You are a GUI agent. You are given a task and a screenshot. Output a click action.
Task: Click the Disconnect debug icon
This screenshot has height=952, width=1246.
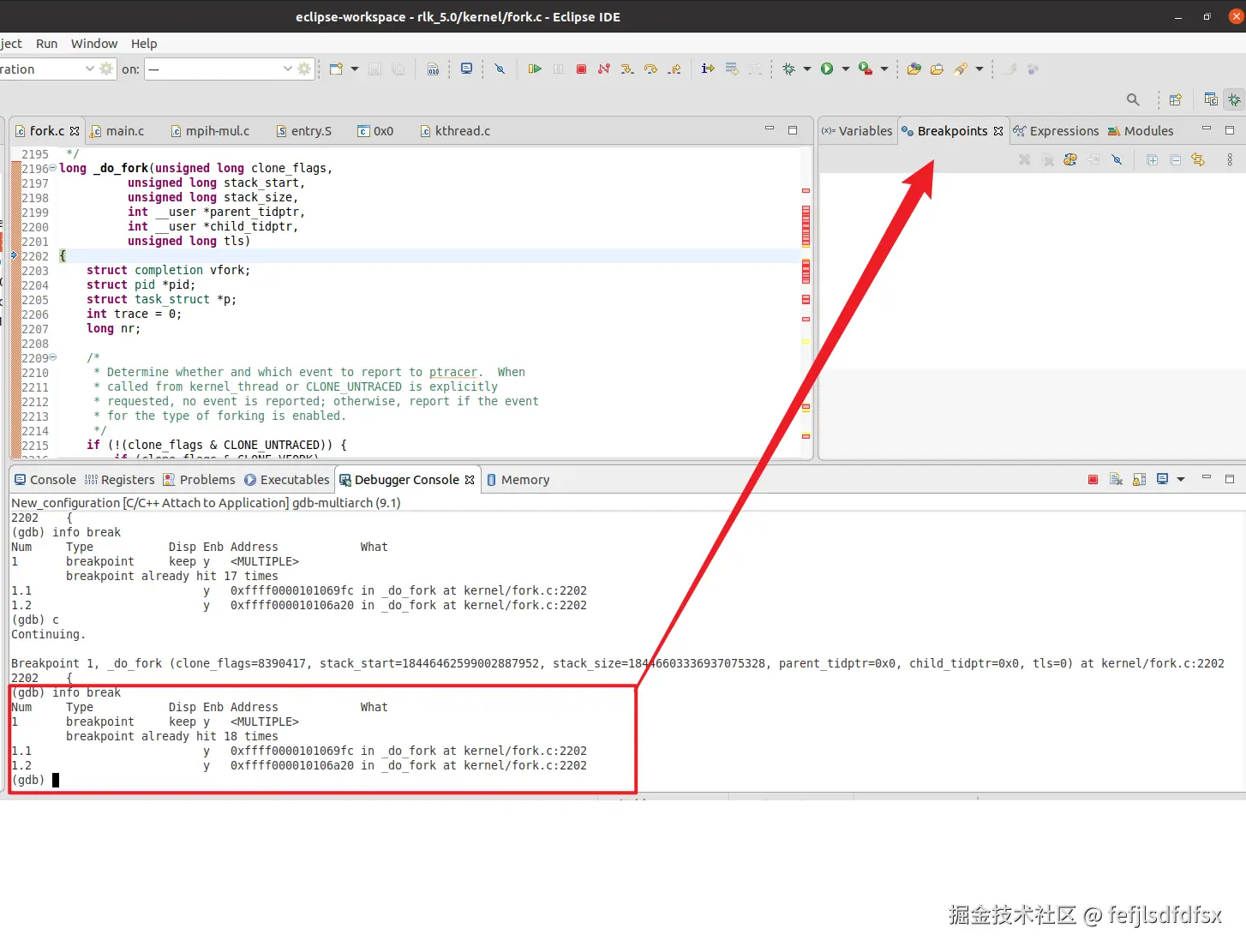click(x=604, y=69)
